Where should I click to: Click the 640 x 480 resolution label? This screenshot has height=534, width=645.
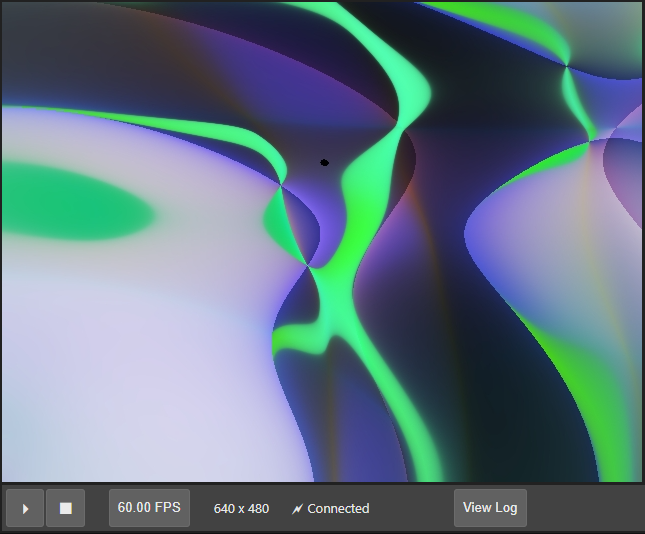point(241,509)
